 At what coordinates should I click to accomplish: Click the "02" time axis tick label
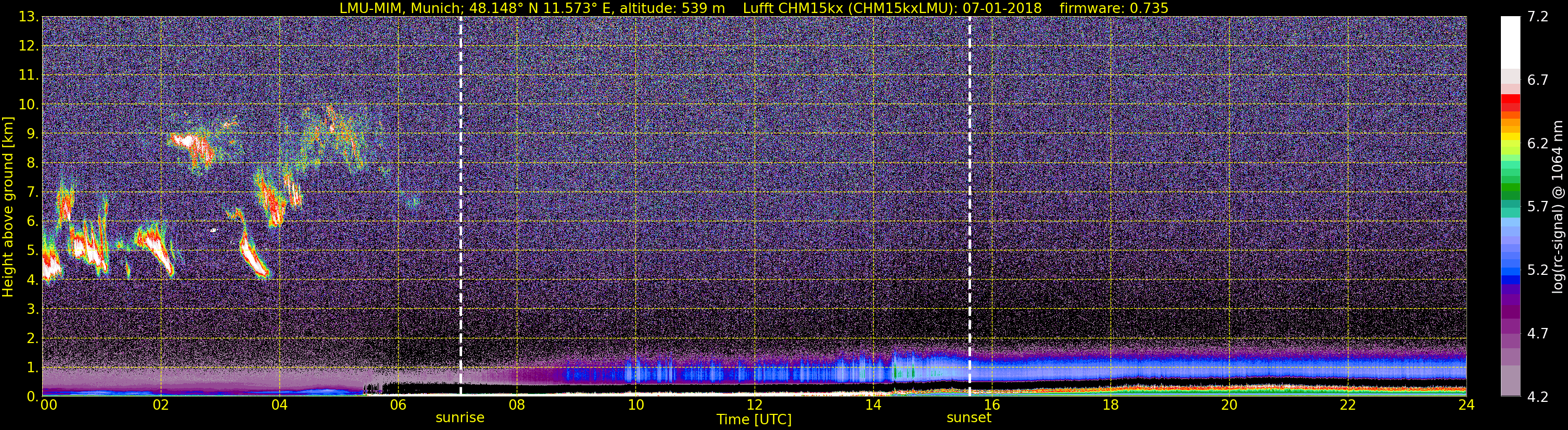click(x=161, y=405)
